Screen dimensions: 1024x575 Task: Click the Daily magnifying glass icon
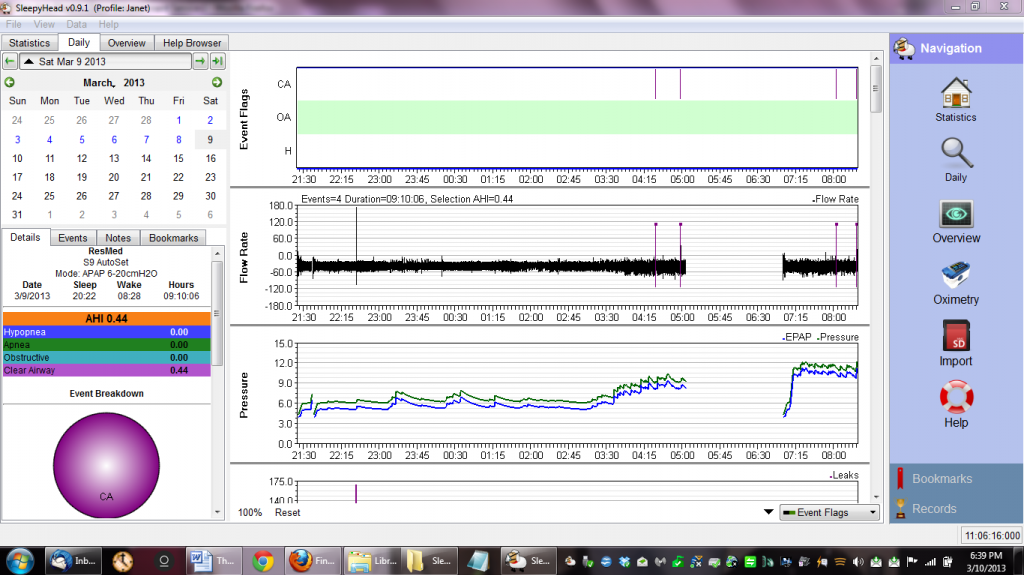[955, 155]
